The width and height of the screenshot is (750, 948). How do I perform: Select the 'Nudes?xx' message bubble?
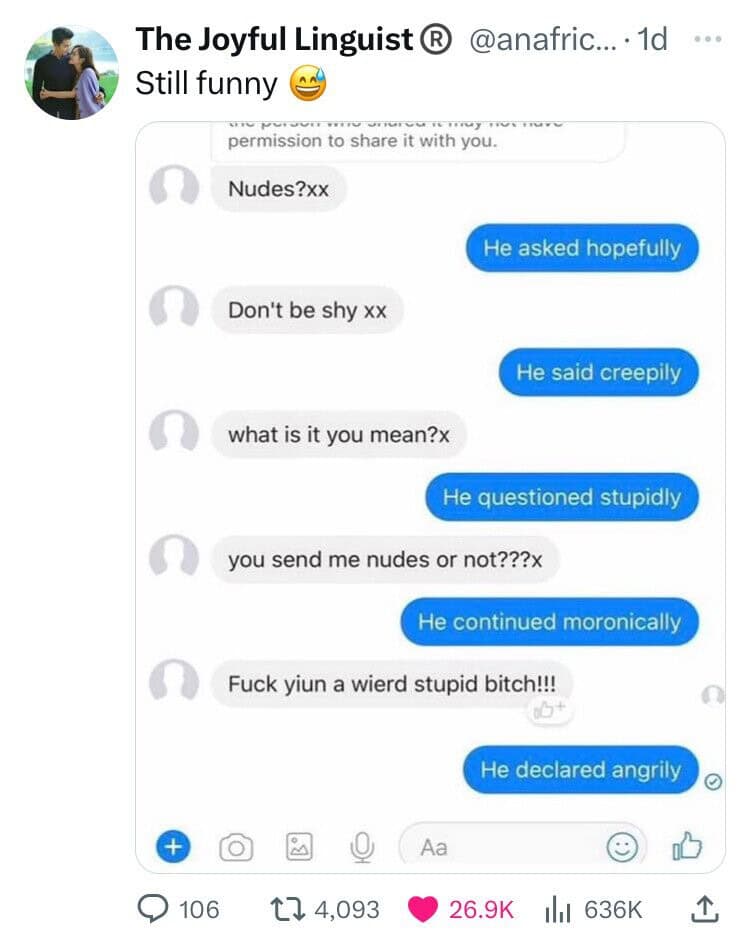tap(279, 189)
